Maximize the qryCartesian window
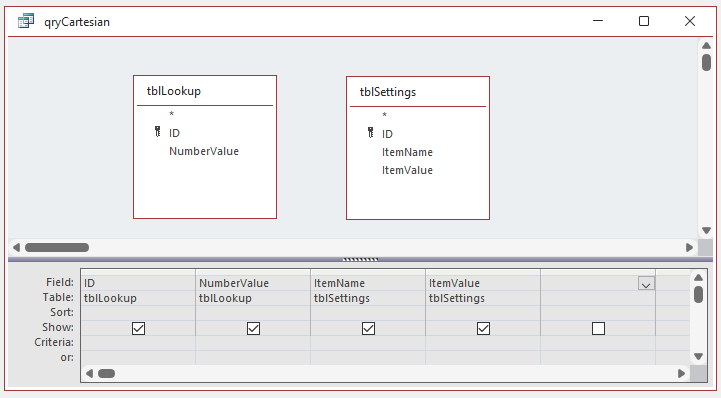This screenshot has width=721, height=398. pos(644,21)
